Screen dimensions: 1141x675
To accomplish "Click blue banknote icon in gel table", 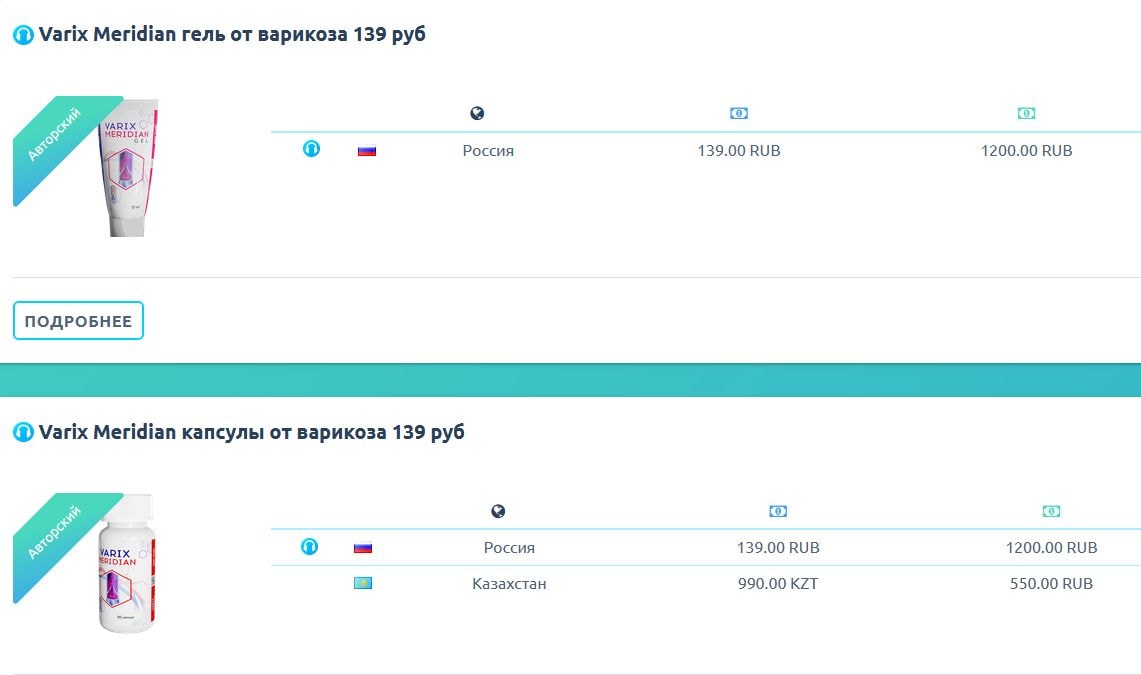I will (739, 113).
